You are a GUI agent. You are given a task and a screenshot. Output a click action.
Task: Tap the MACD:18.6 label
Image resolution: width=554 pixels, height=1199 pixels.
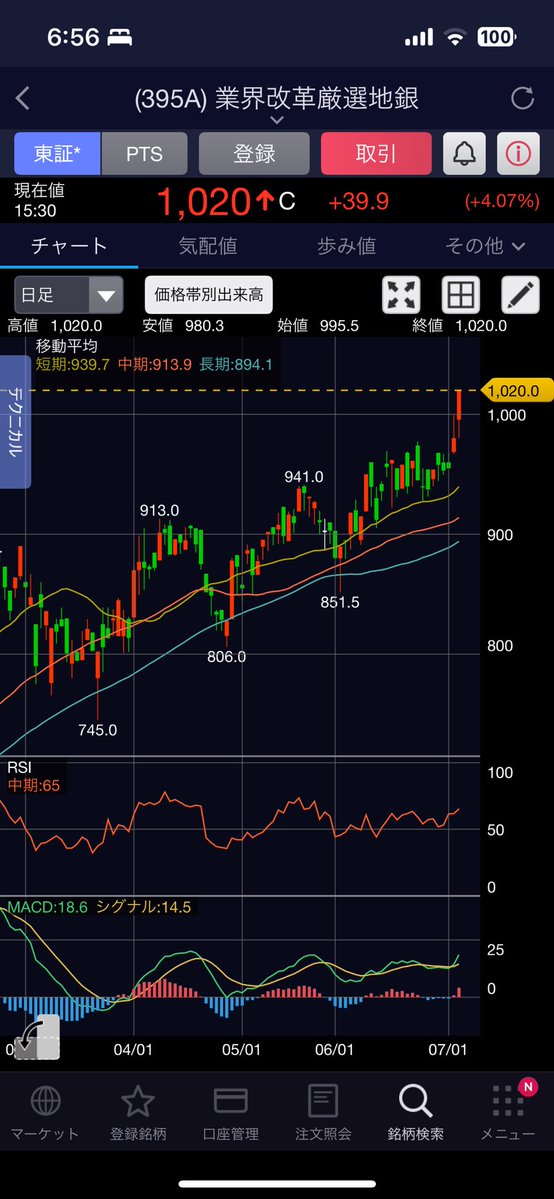click(47, 908)
